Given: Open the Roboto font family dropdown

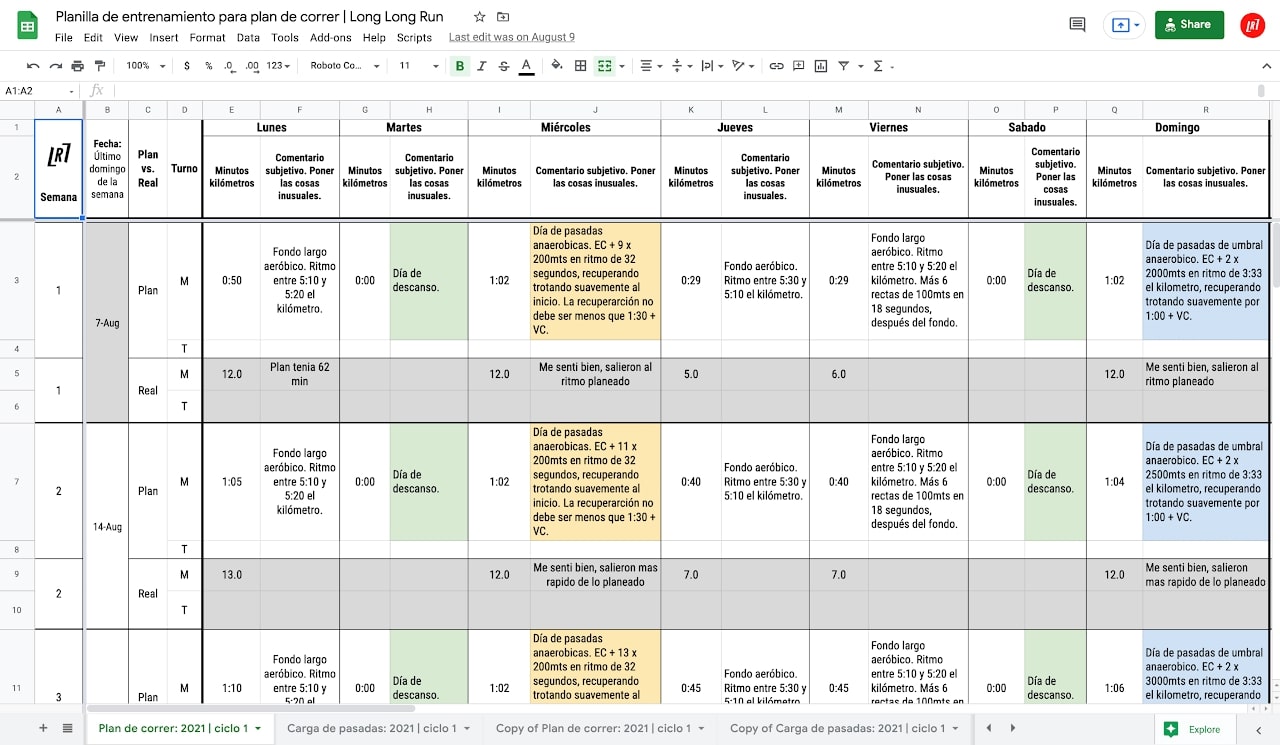Looking at the screenshot, I should (345, 66).
